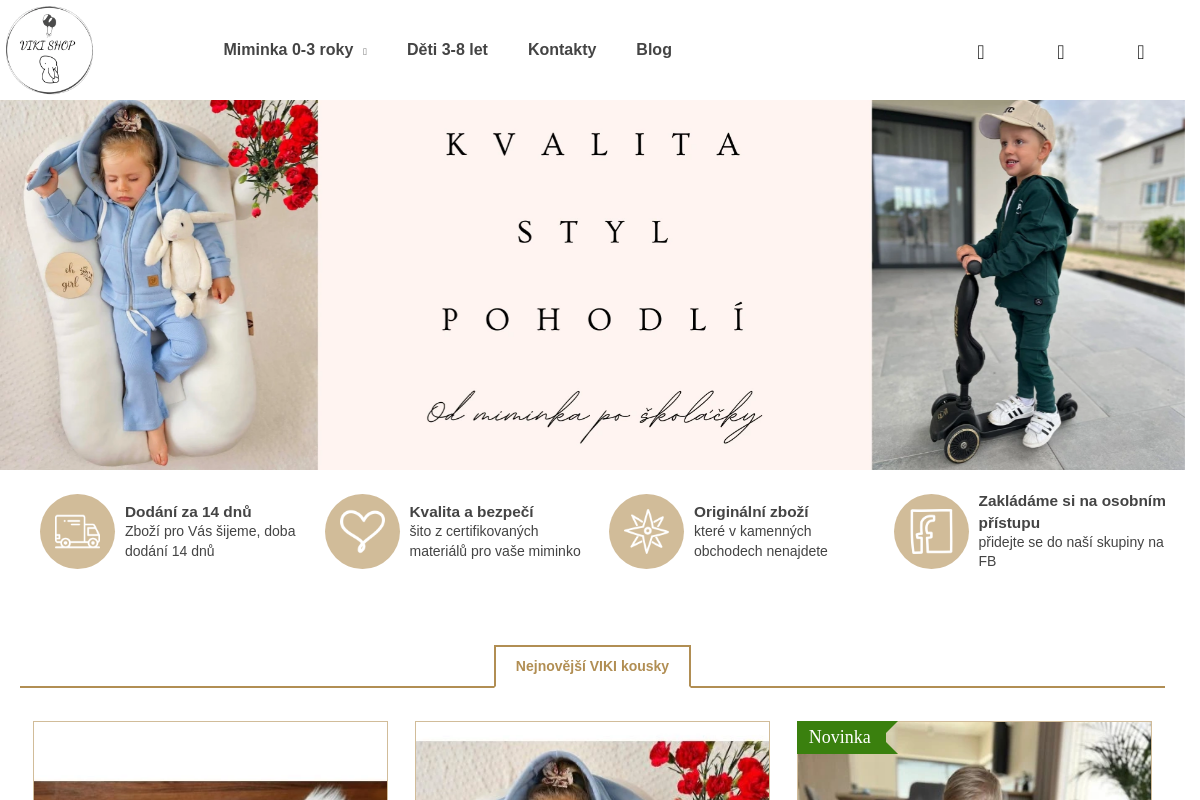Open the Blog page
This screenshot has width=1200, height=800.
pyautogui.click(x=654, y=50)
